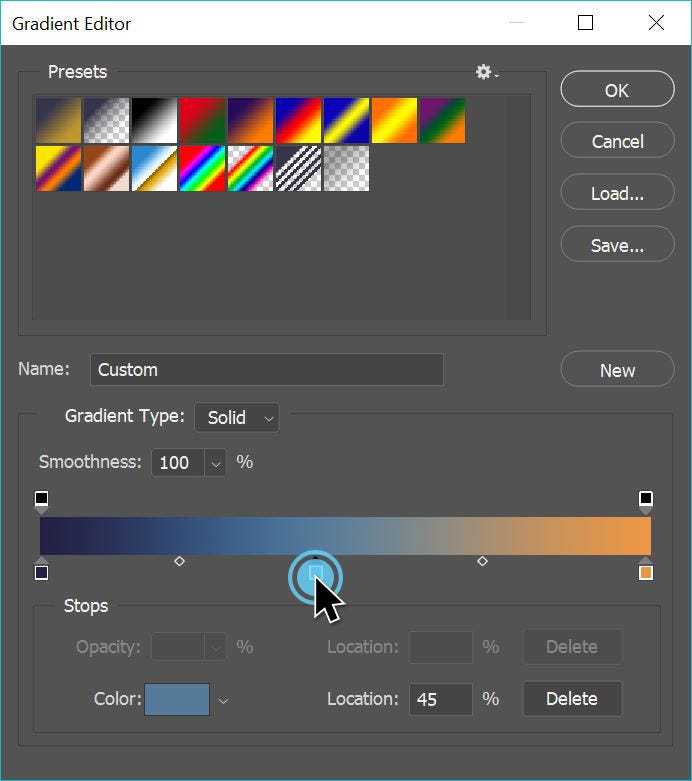Screen dimensions: 692x781
Task: Select the transparent rainbow gradient preset
Action: tap(251, 168)
